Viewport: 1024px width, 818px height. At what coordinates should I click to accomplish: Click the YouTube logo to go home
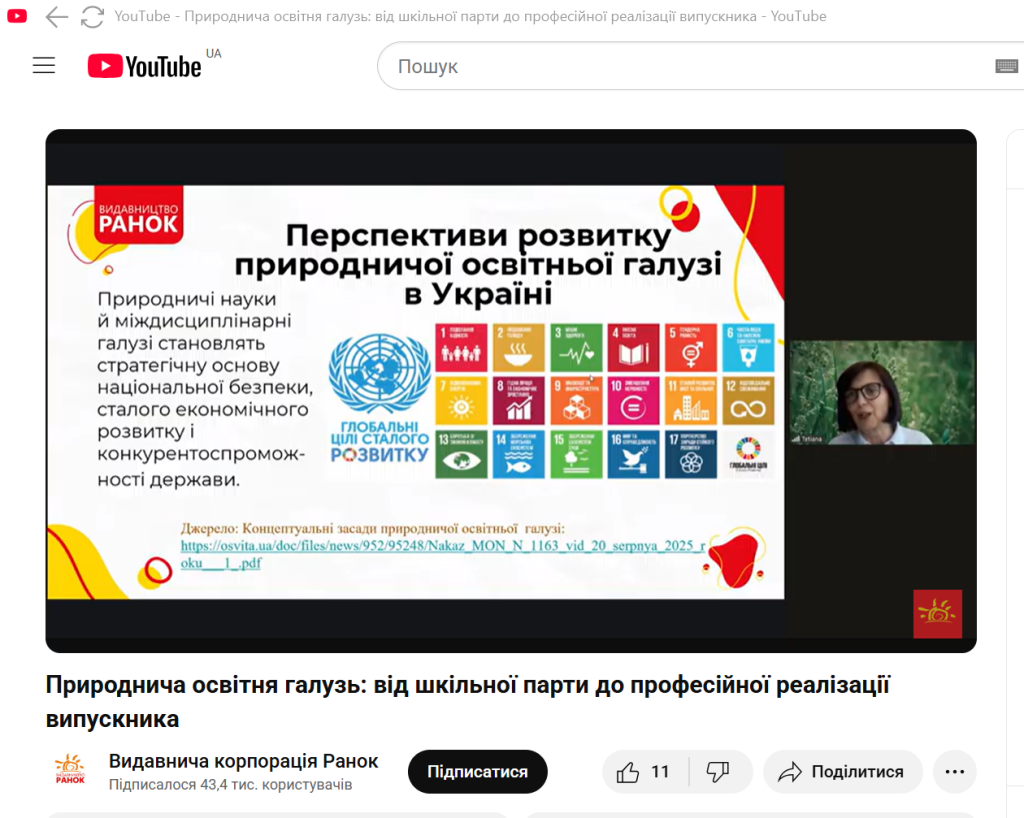tap(145, 66)
